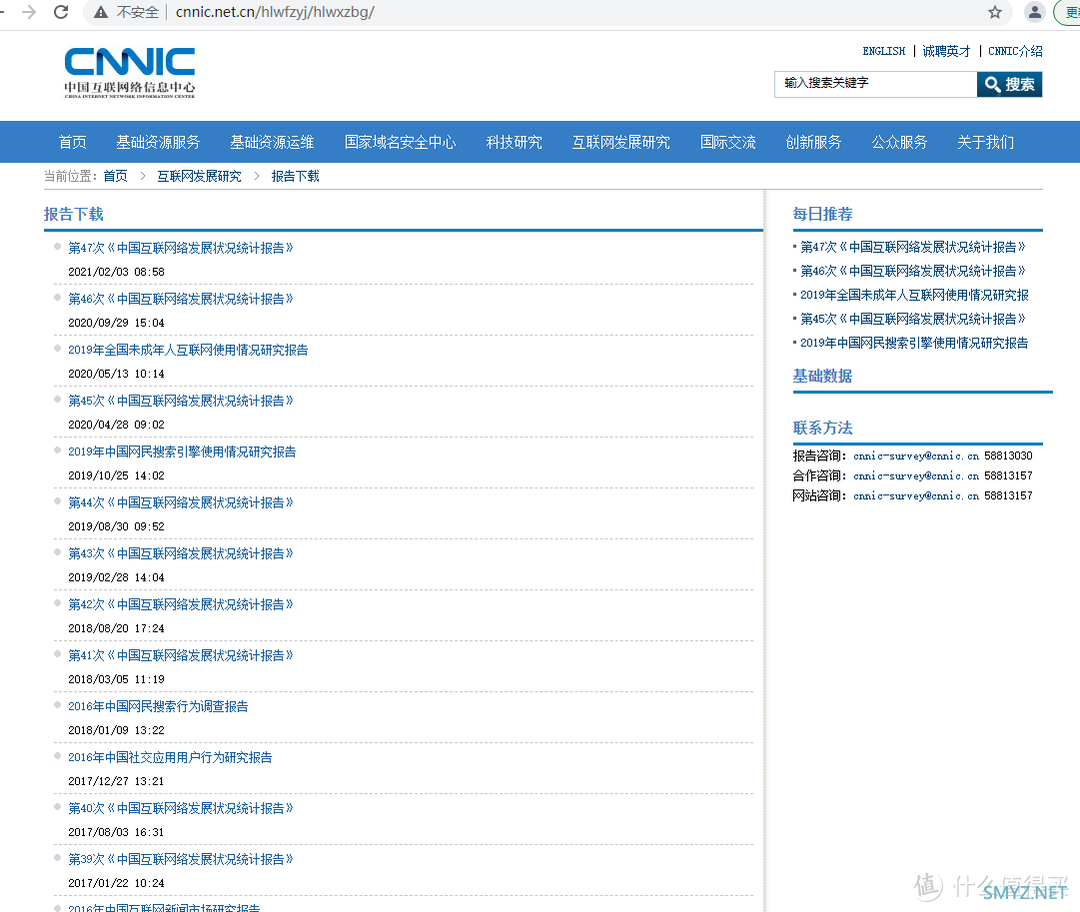The width and height of the screenshot is (1080, 912).
Task: Open the 第46次 report in the main list
Action: 180,299
